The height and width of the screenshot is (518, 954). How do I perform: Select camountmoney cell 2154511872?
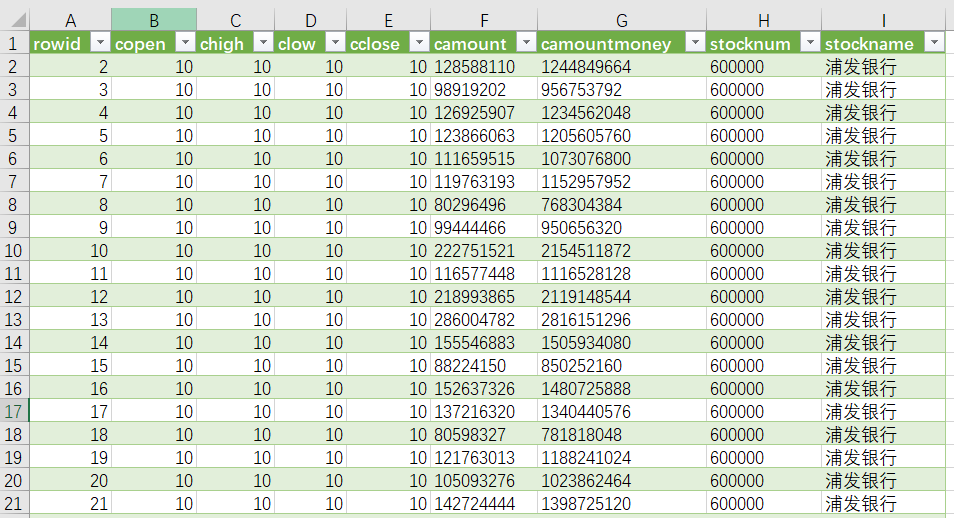[622, 250]
